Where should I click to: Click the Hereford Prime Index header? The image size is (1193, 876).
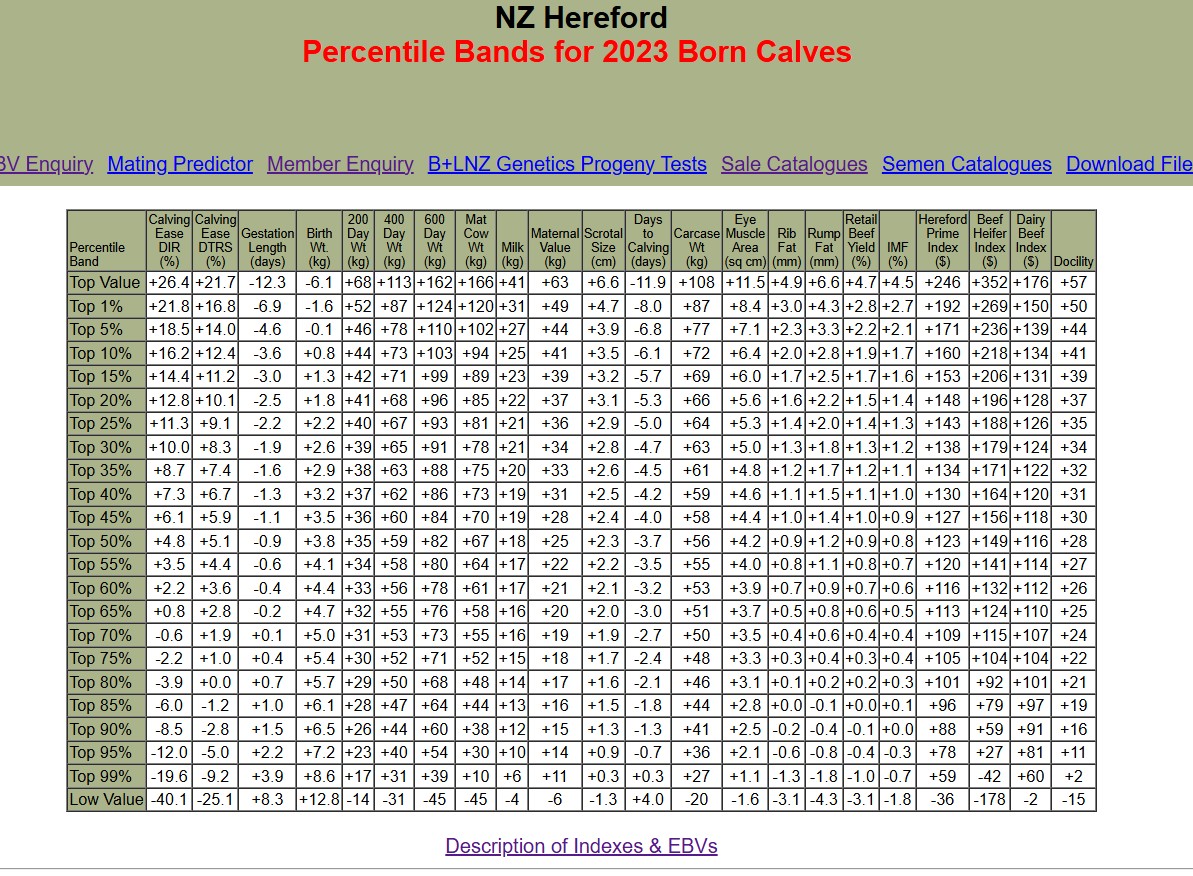(x=942, y=241)
